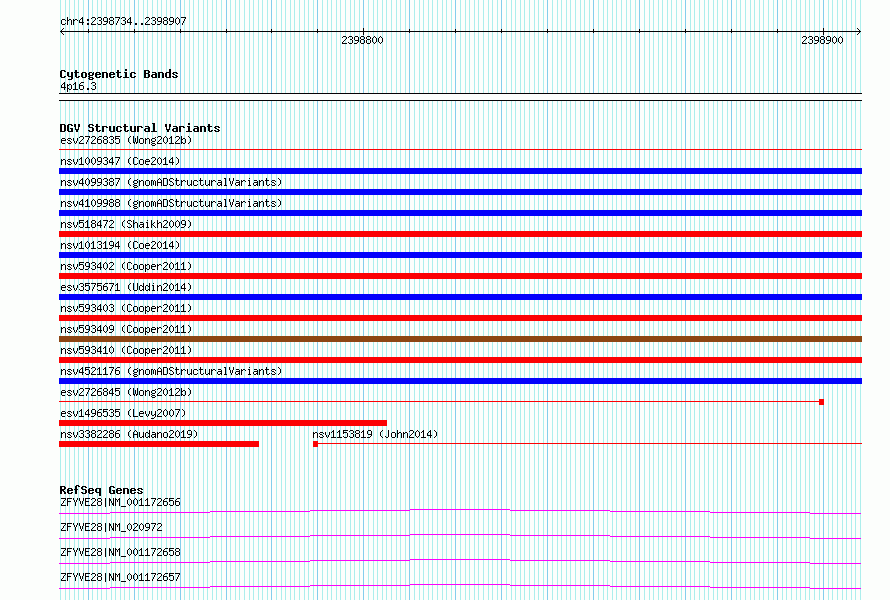
Task: Click variant label nsv518472 (Shaikh2009)
Action: pyautogui.click(x=126, y=224)
